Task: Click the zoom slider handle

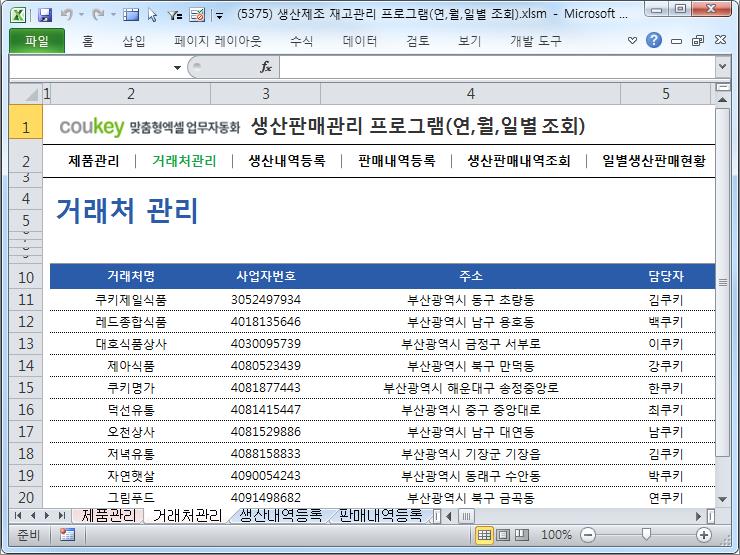Action: (x=646, y=534)
